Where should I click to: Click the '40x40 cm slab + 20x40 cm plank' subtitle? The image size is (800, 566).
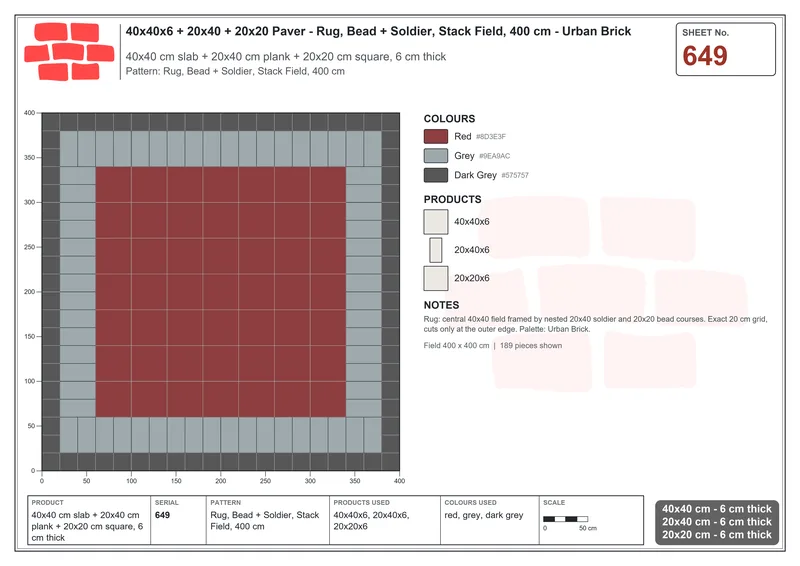click(286, 57)
